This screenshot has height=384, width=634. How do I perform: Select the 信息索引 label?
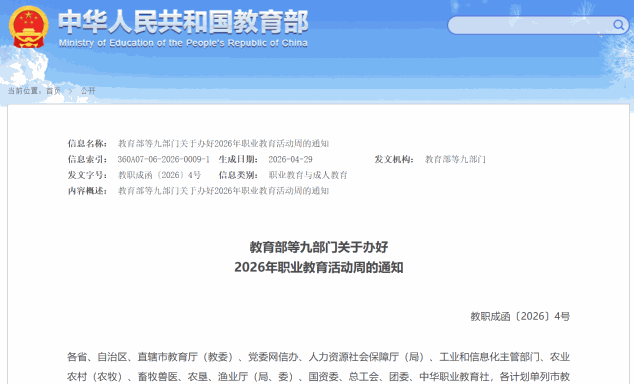(x=87, y=159)
